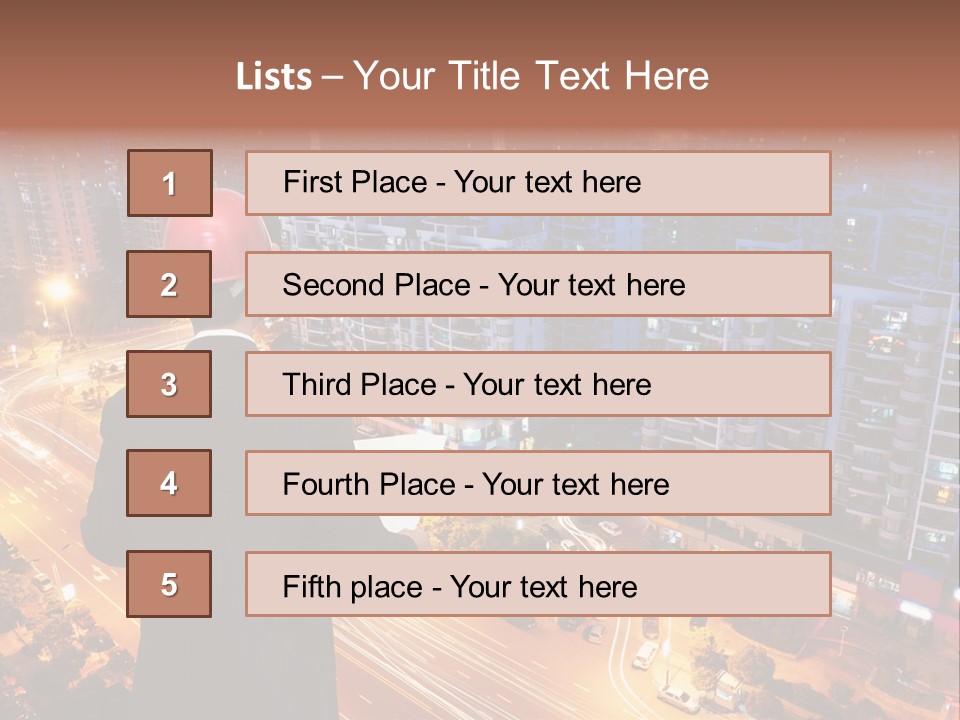
Task: Click "Your text here" in Fourth Place row
Action: [576, 484]
